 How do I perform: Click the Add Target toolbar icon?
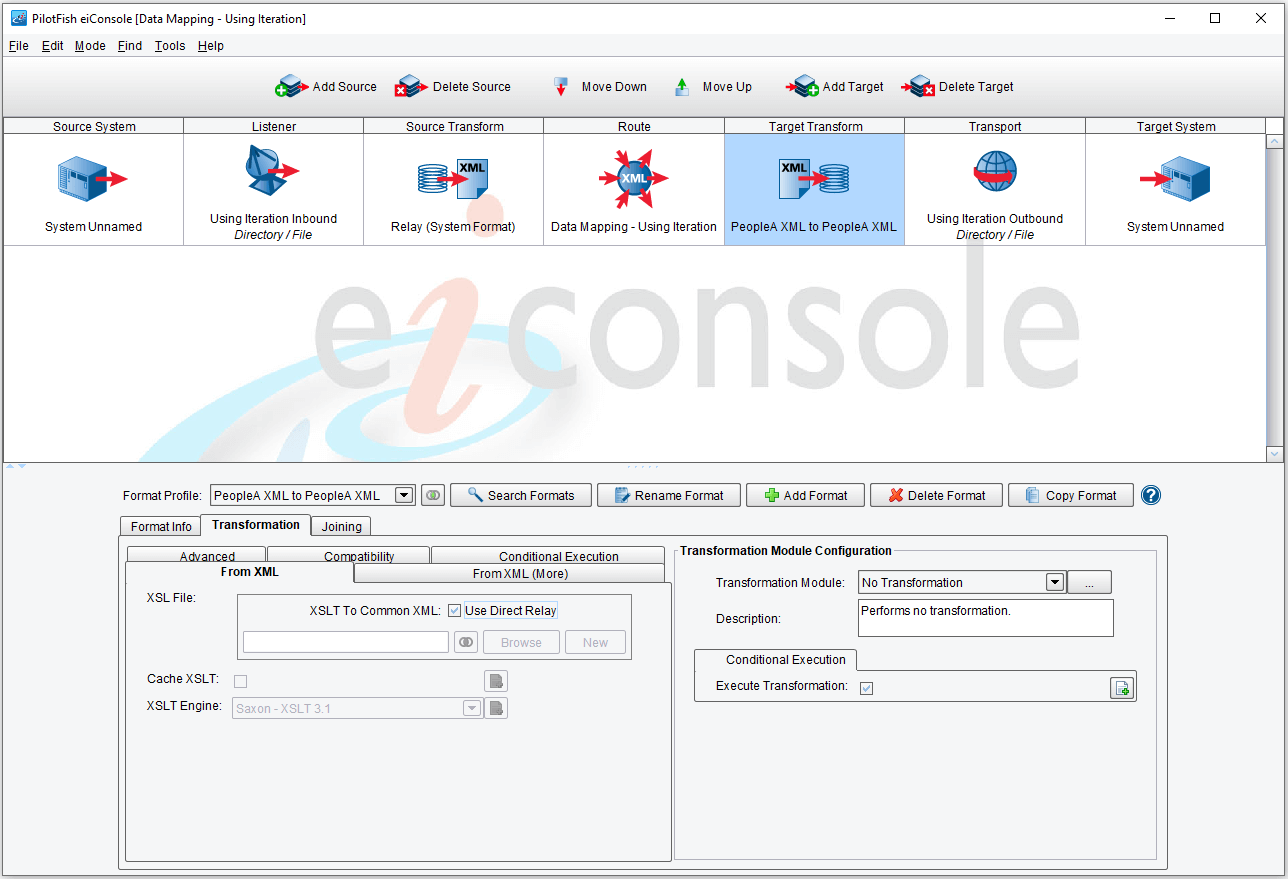coord(802,87)
